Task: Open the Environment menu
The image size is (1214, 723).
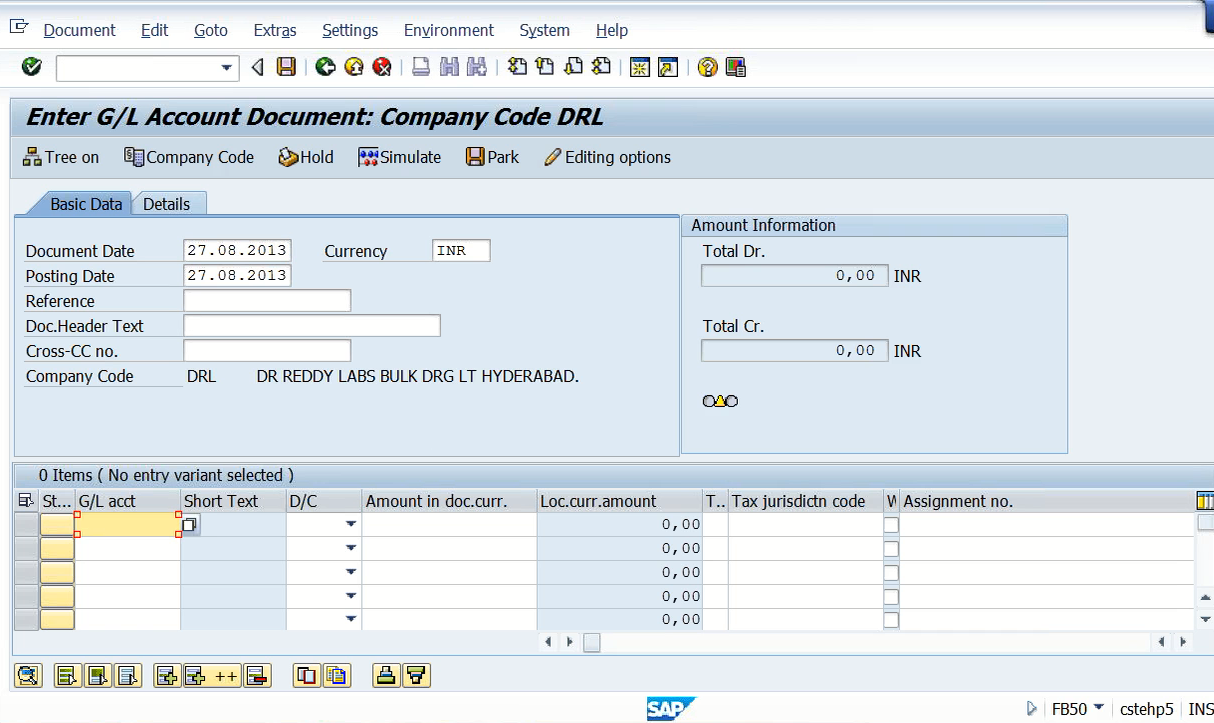Action: (449, 30)
